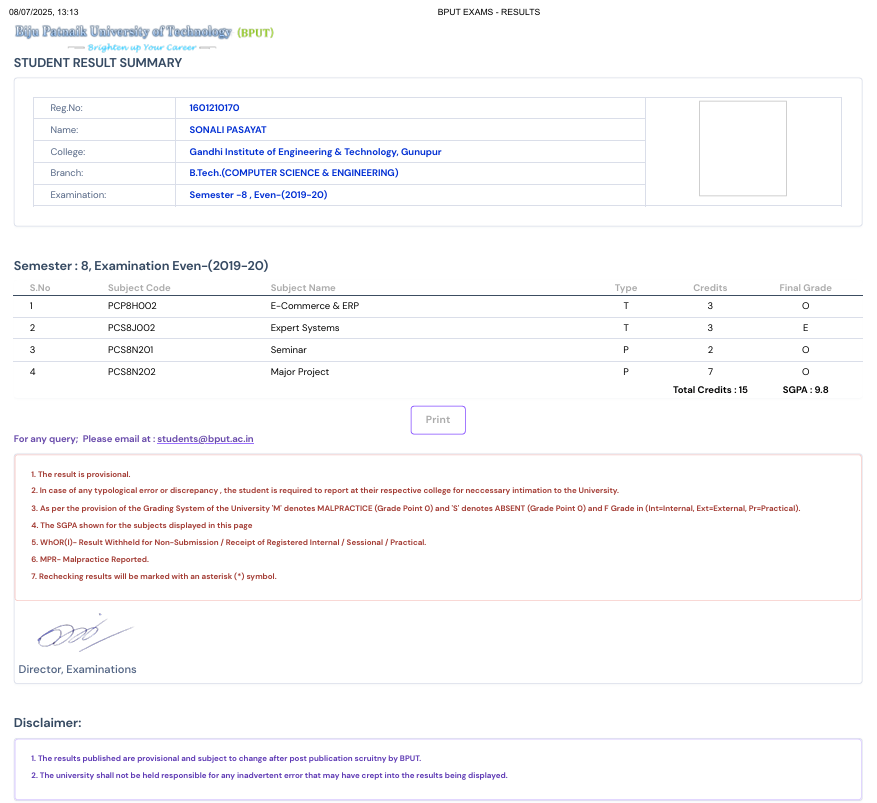Select examination text Semester -8 , Even-(2019-20)

click(258, 195)
